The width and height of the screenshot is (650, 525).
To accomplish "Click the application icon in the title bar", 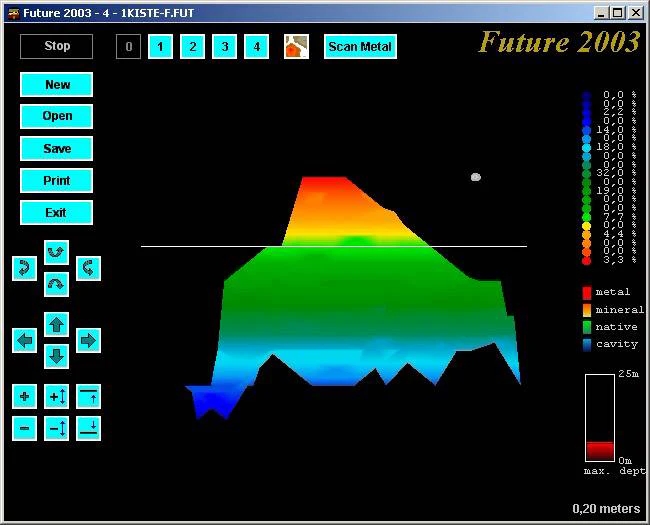I will pos(14,13).
